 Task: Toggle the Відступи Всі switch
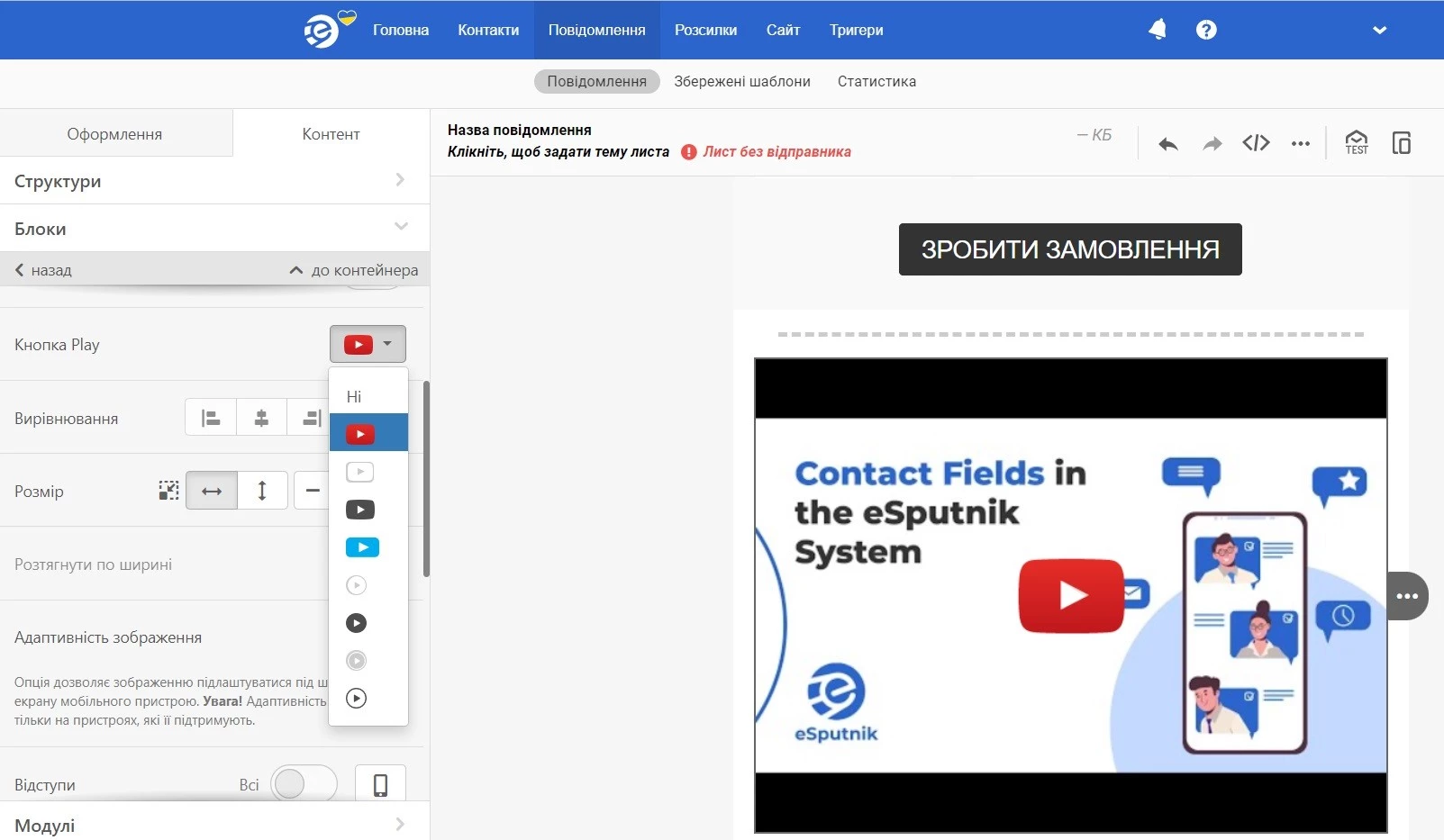click(304, 784)
